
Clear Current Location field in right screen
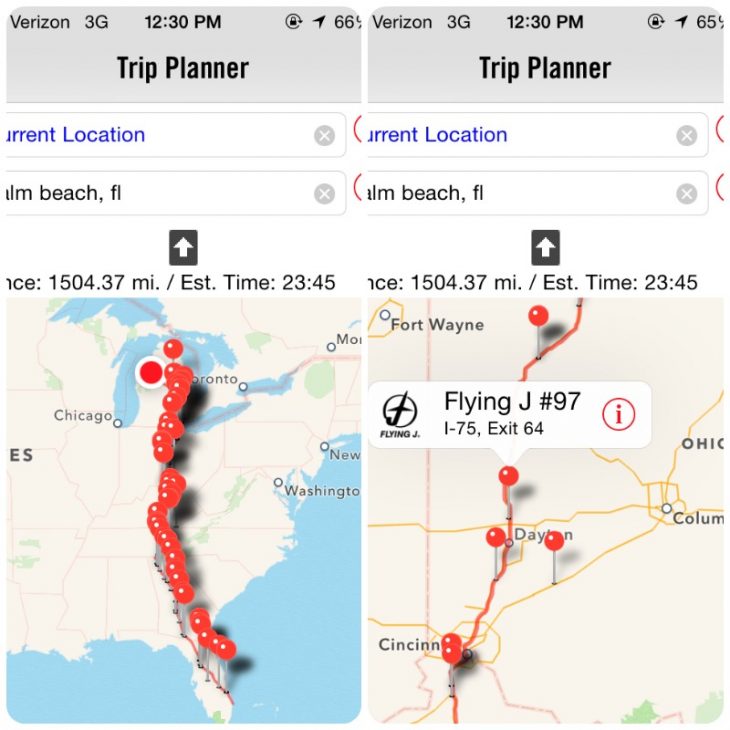tap(687, 136)
